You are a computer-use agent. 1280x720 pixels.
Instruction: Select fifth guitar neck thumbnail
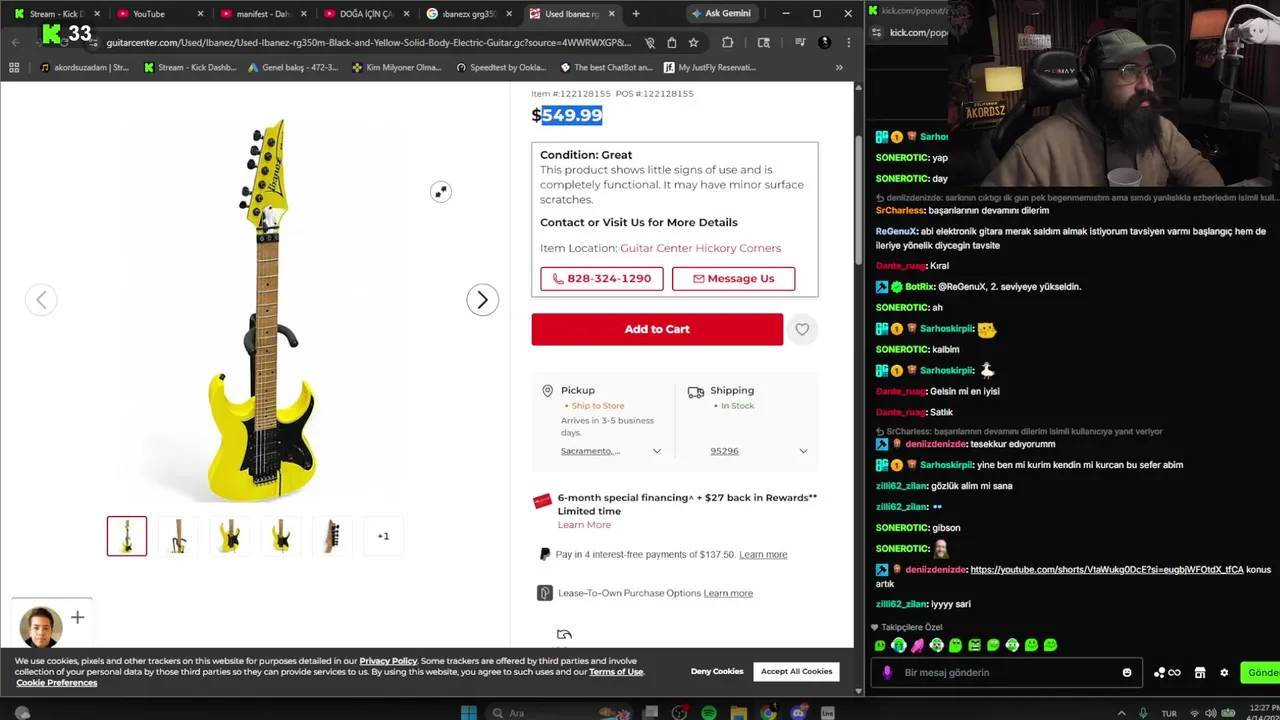click(x=332, y=536)
